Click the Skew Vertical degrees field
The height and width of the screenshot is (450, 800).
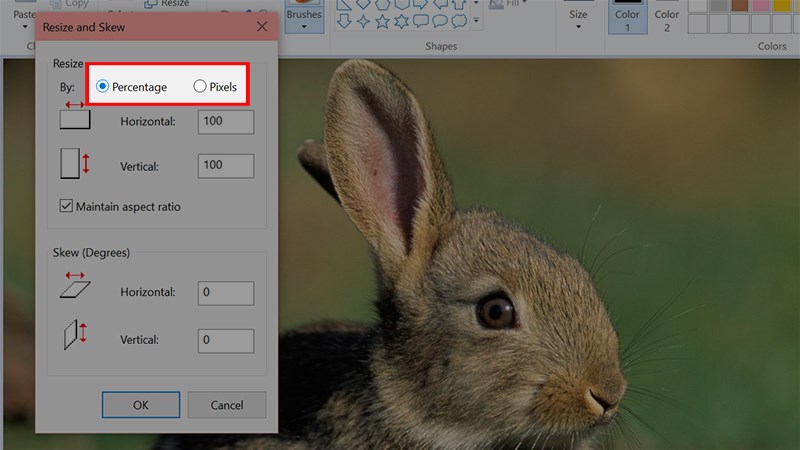point(225,340)
